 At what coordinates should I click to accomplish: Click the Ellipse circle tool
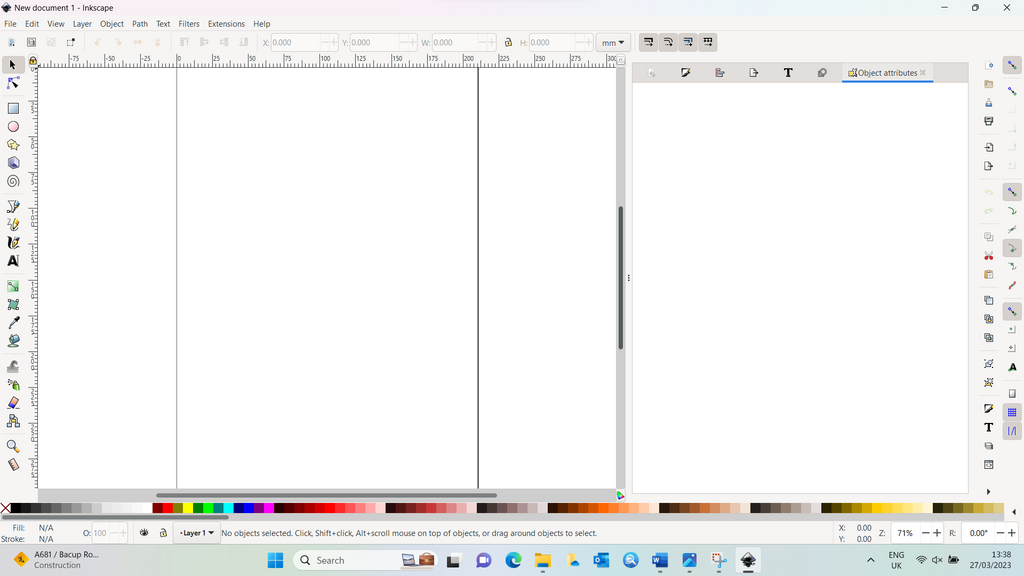tap(13, 127)
